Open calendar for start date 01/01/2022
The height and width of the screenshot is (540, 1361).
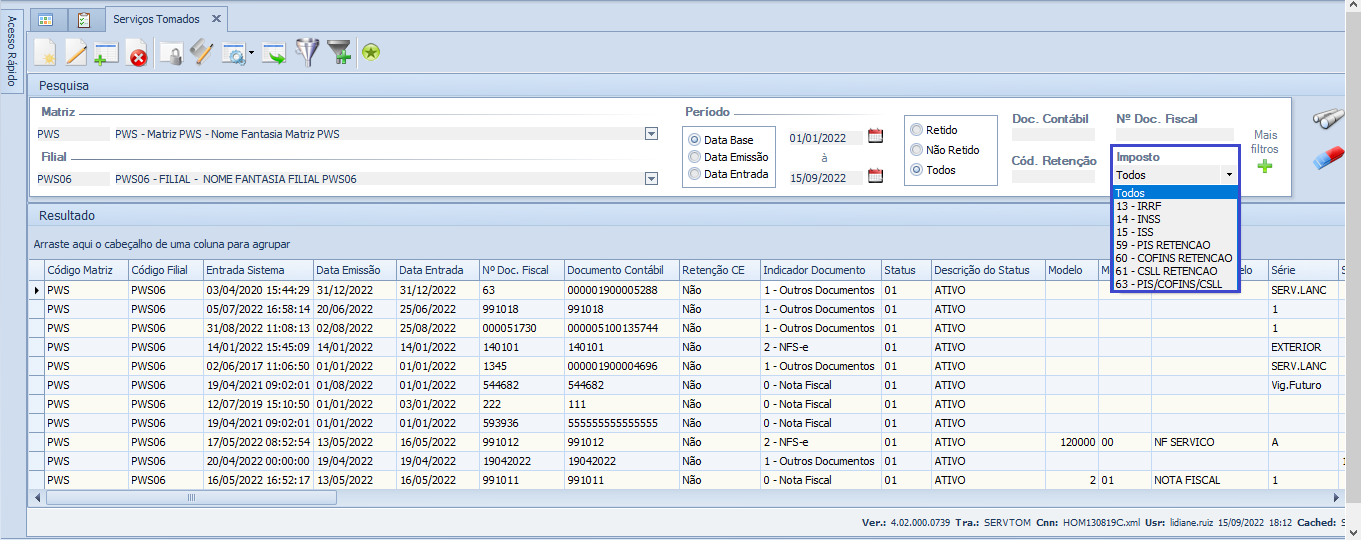tap(875, 137)
